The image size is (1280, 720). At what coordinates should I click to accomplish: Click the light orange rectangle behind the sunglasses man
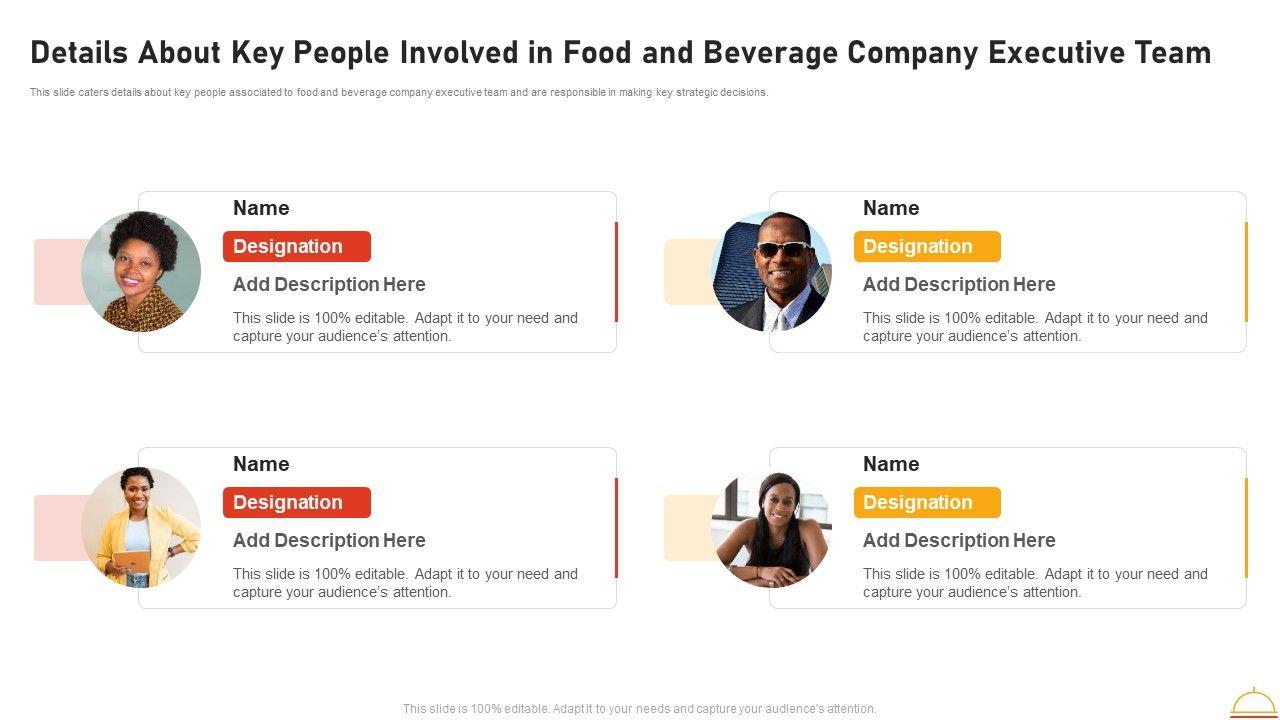pyautogui.click(x=687, y=272)
